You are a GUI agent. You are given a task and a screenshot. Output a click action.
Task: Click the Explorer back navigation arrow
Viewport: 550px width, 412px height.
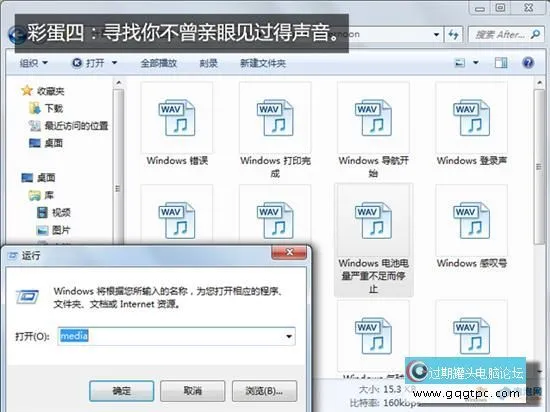16,35
